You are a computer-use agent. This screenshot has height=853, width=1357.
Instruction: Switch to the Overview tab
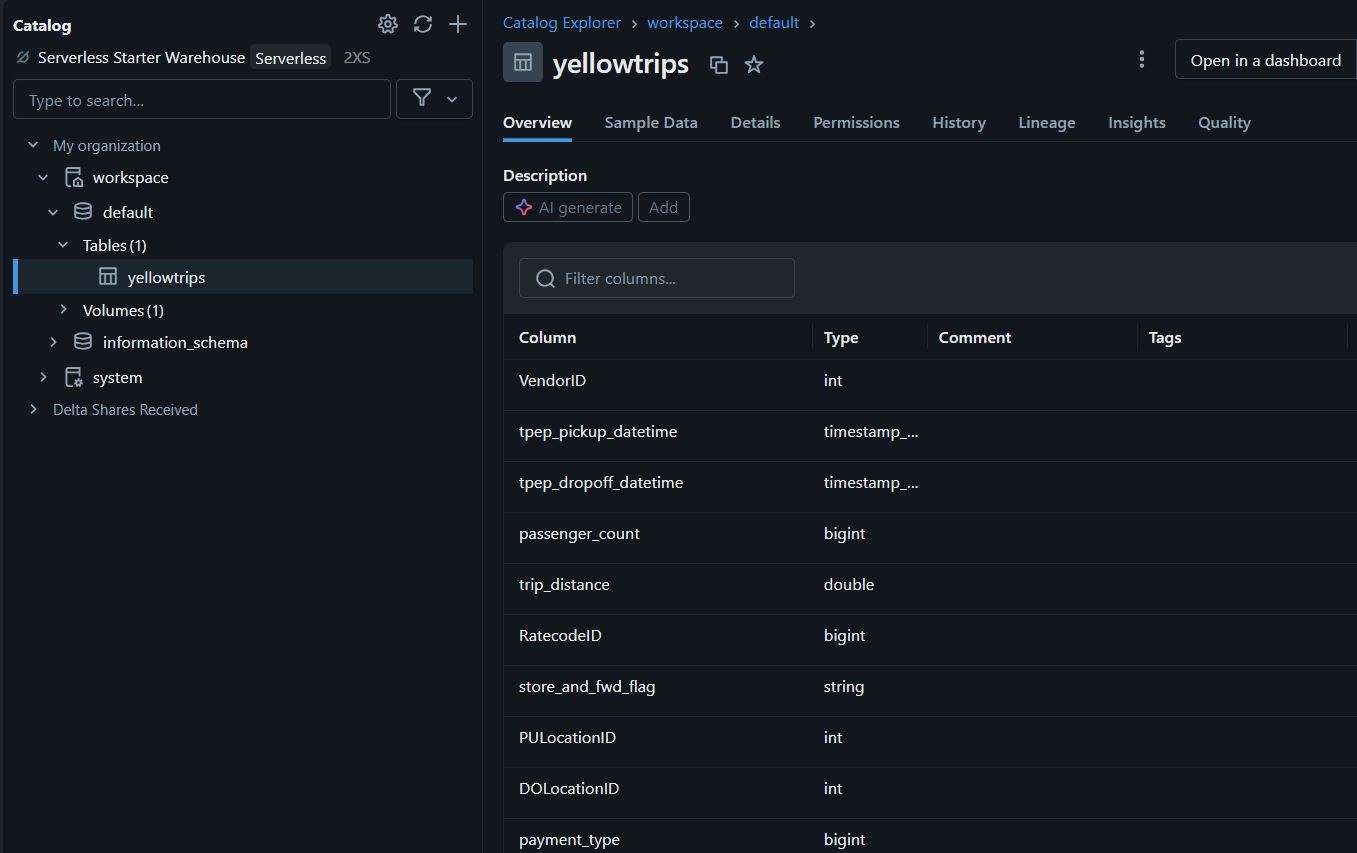click(x=537, y=122)
